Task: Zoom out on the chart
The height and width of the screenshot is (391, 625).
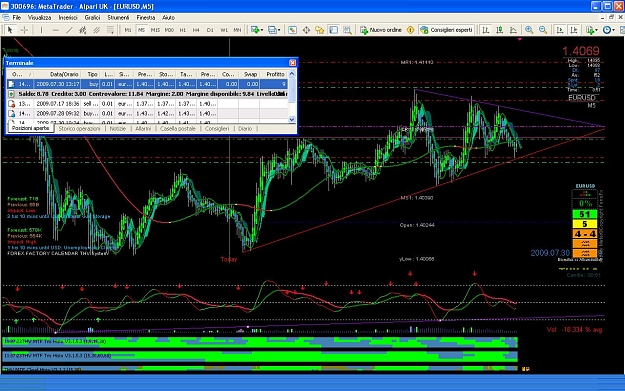Action: (543, 30)
